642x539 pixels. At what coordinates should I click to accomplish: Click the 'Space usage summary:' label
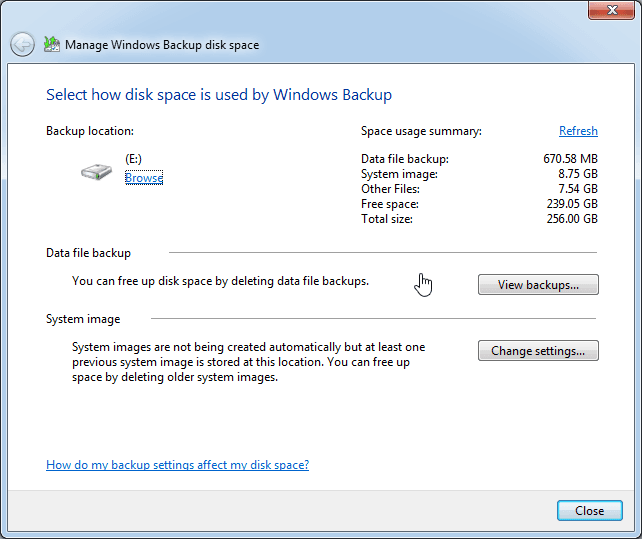[421, 131]
